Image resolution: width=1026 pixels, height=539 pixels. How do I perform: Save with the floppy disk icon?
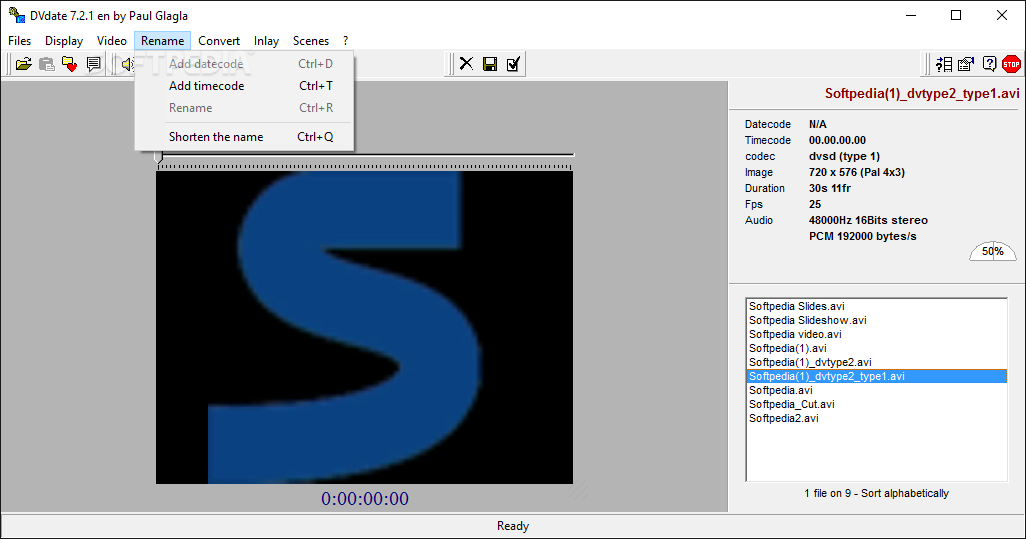tap(489, 63)
